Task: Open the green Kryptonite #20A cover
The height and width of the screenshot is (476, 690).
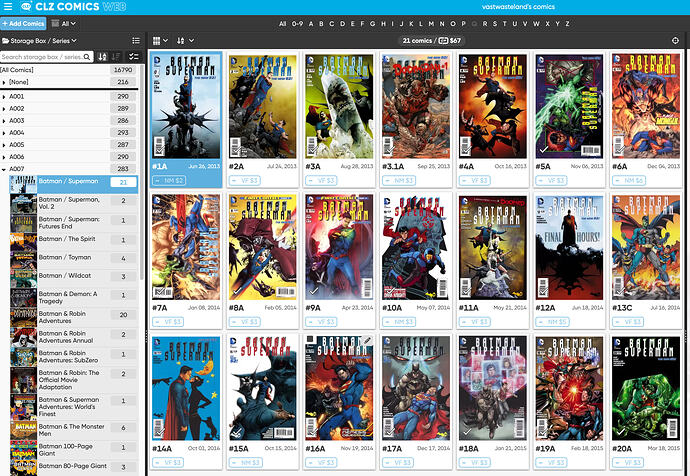Action: click(646, 388)
